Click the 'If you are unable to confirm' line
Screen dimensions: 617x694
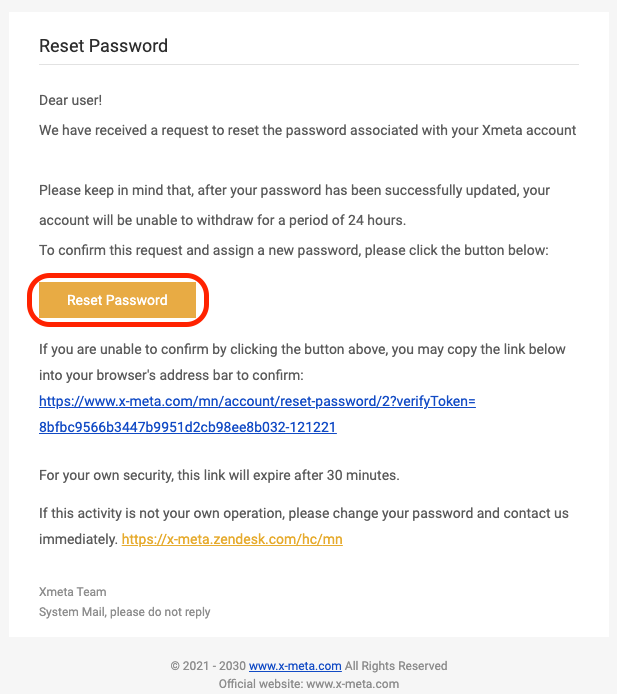tap(302, 349)
